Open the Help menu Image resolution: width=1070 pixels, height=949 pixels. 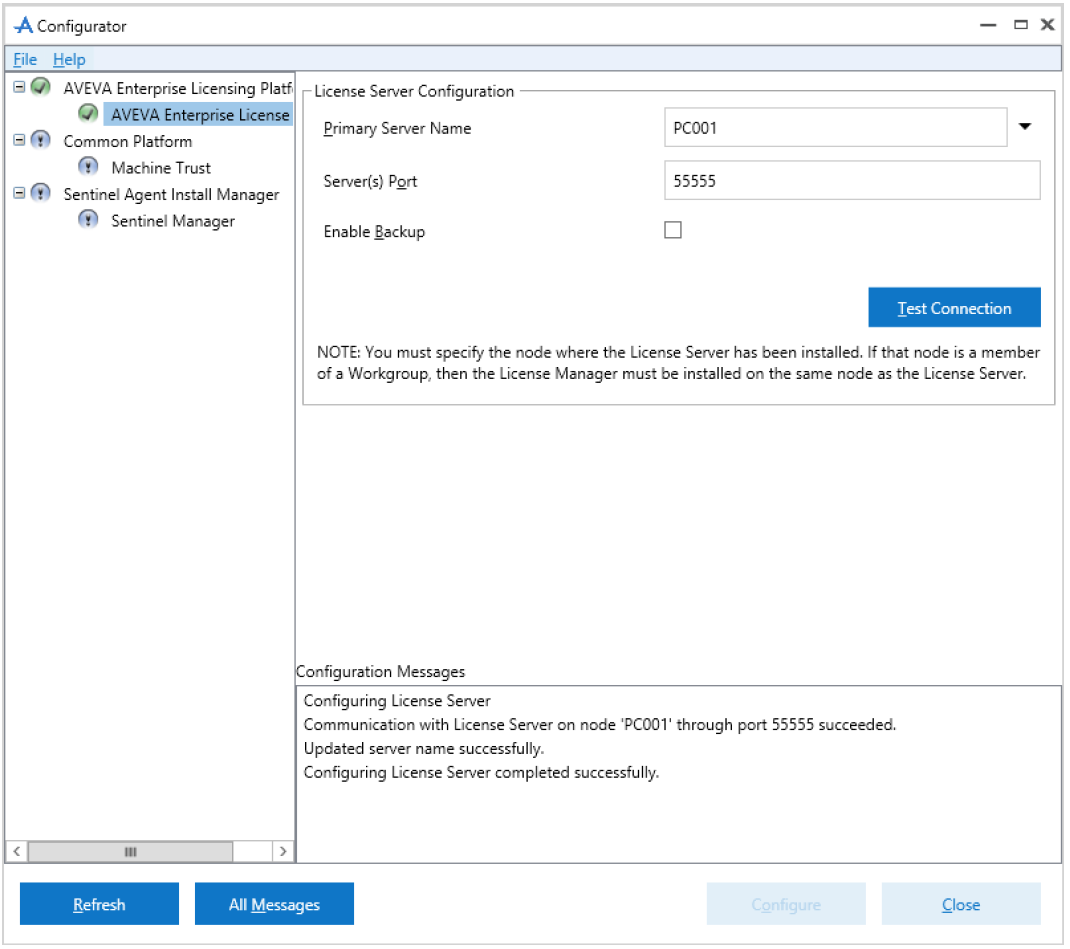tap(69, 59)
